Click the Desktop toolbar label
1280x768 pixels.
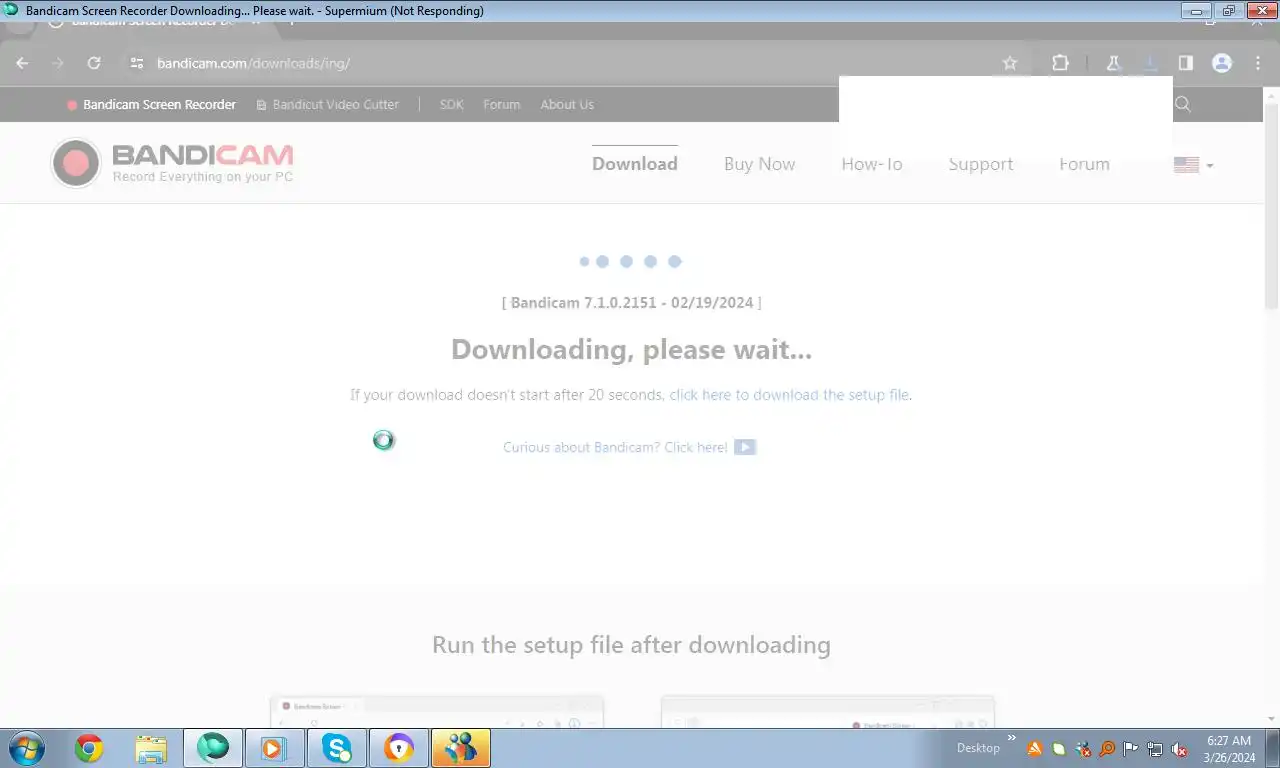(x=978, y=748)
